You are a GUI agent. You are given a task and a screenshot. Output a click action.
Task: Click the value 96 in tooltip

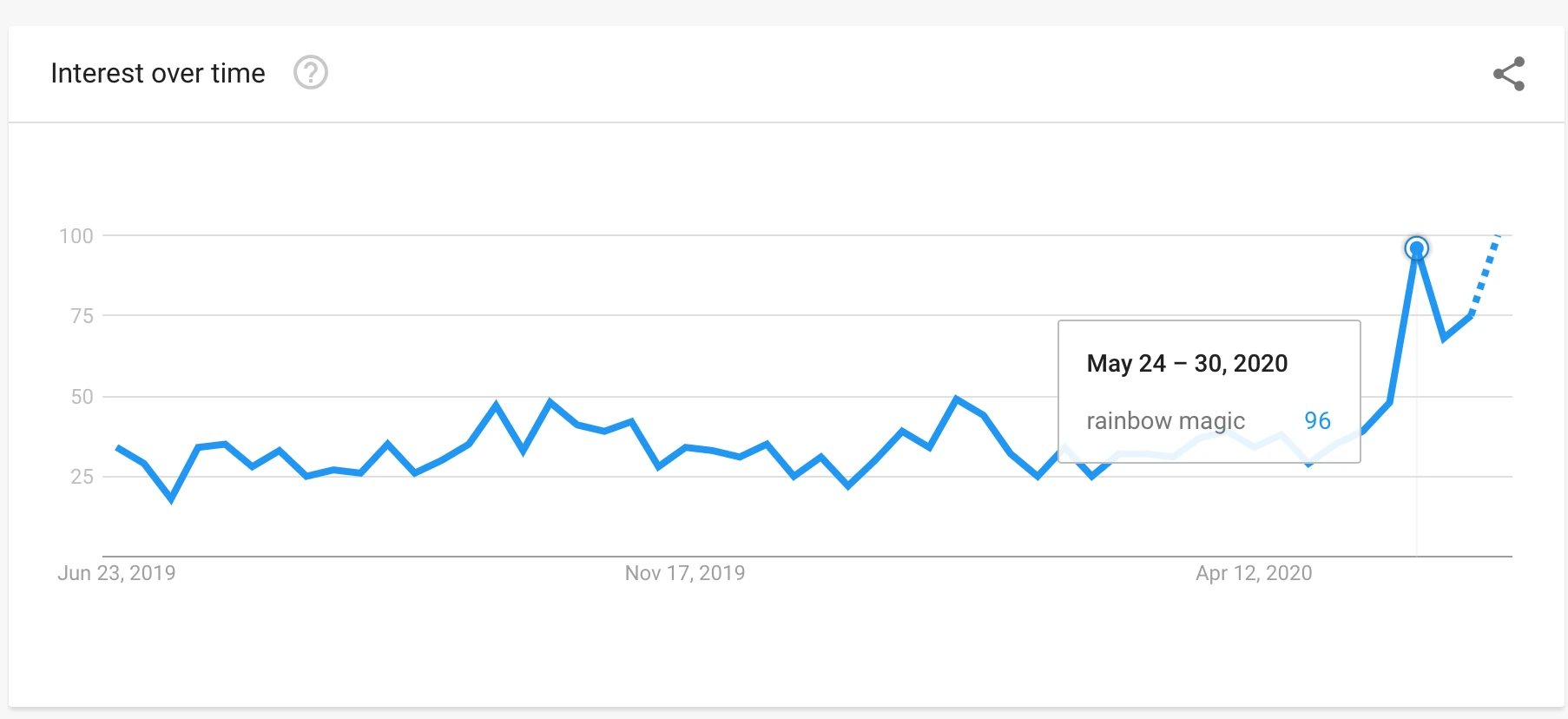click(1317, 420)
